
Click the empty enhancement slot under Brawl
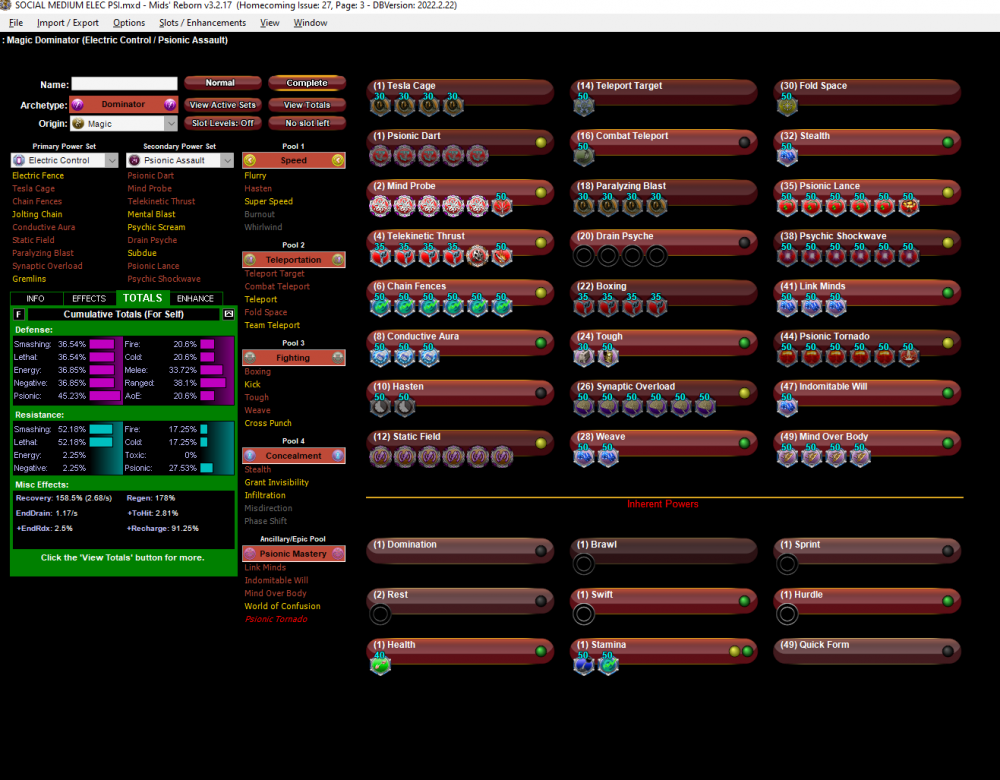pos(584,564)
